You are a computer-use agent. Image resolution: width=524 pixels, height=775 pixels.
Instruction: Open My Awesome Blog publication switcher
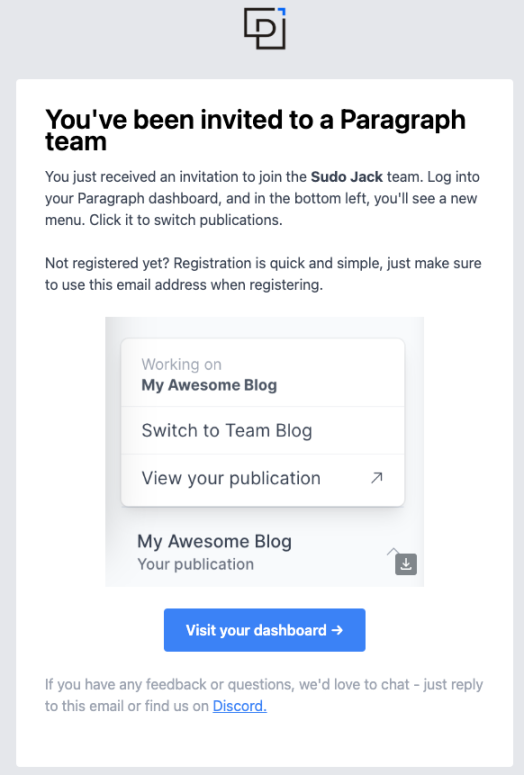[x=264, y=552]
